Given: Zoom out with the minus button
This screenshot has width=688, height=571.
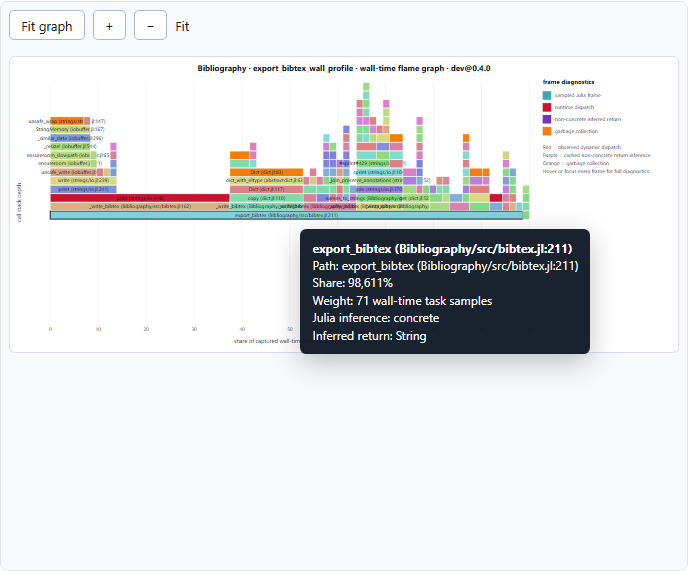Looking at the screenshot, I should click(150, 25).
